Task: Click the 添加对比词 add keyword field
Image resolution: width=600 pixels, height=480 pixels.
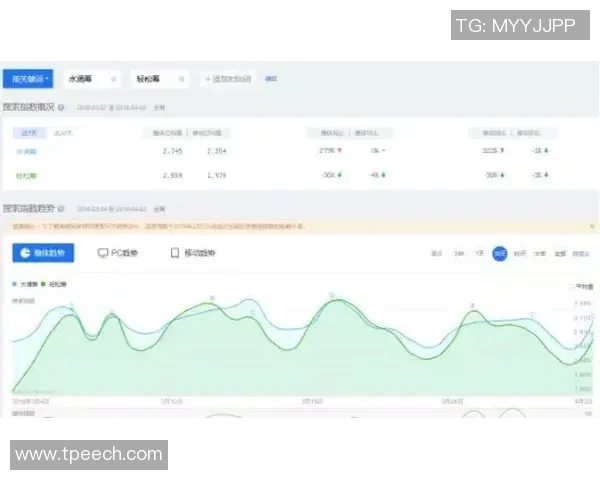Action: click(x=229, y=78)
